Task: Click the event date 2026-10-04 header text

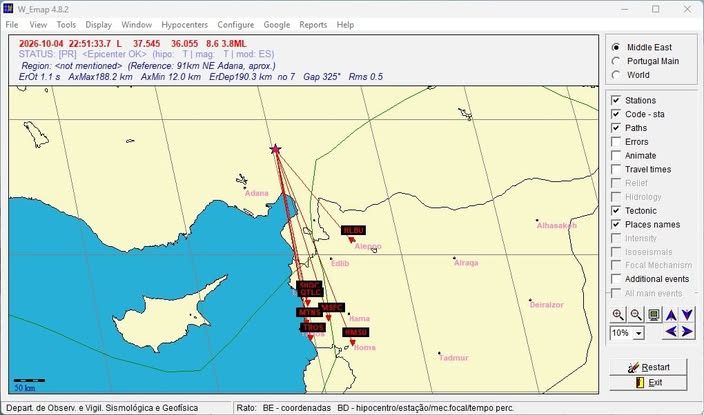Action: 41,44
